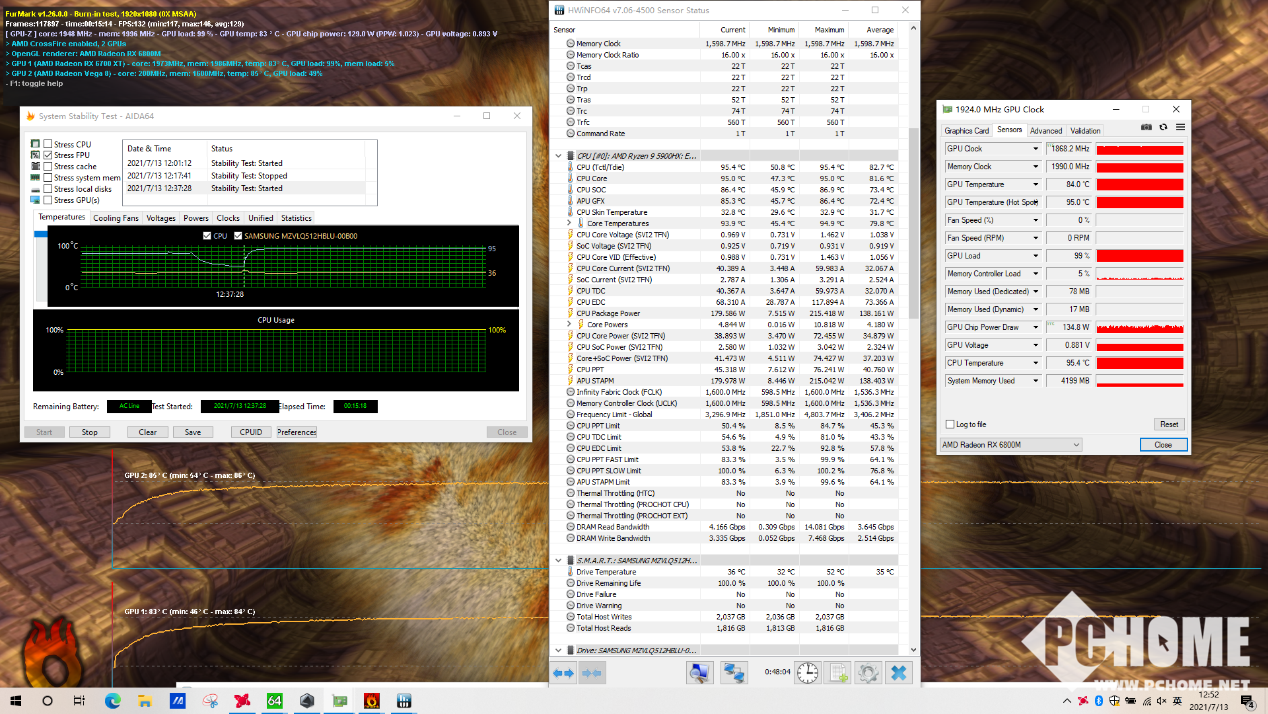Open the dark cube app in taskbar
This screenshot has width=1268, height=714.
[x=307, y=701]
